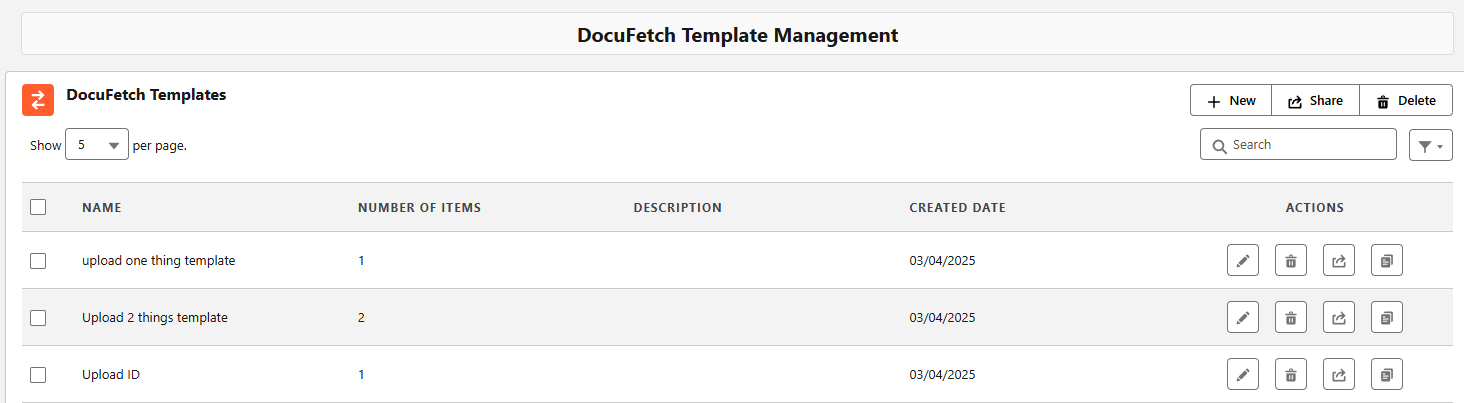
Task: Delete the 'upload one thing template' row
Action: coord(1291,261)
